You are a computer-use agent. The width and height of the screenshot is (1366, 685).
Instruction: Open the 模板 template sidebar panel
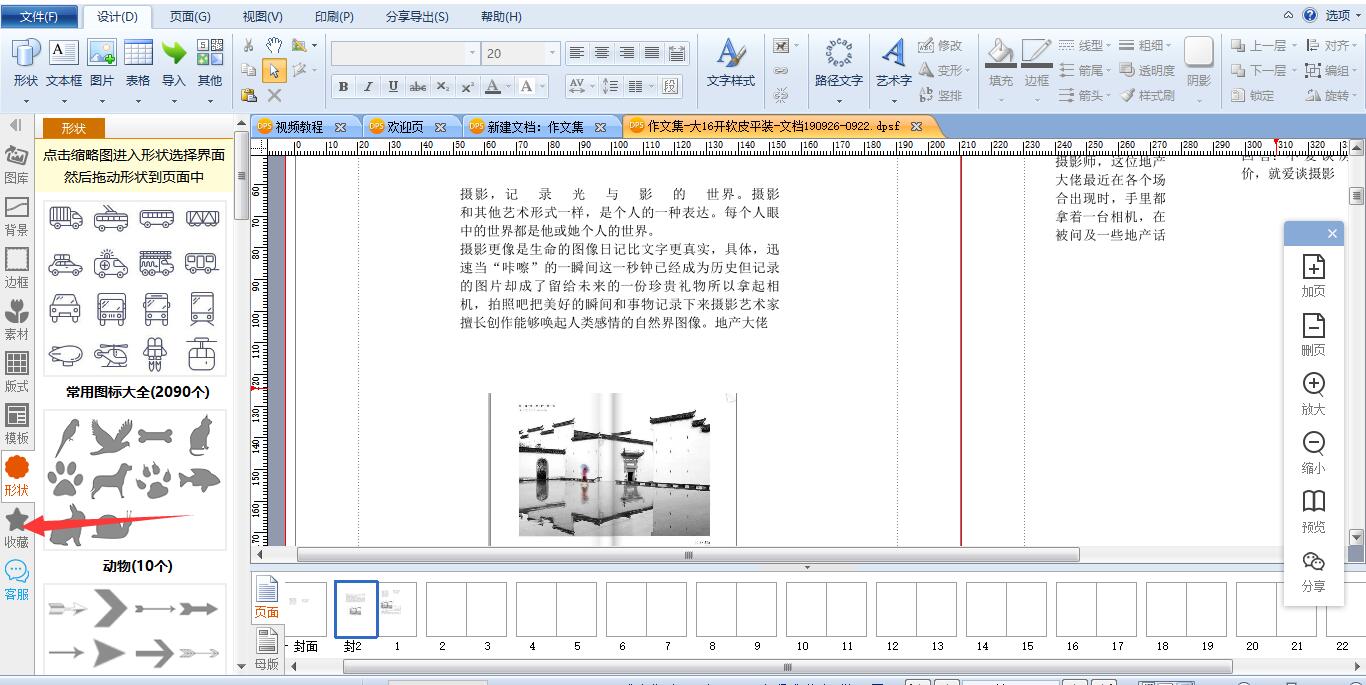[17, 425]
